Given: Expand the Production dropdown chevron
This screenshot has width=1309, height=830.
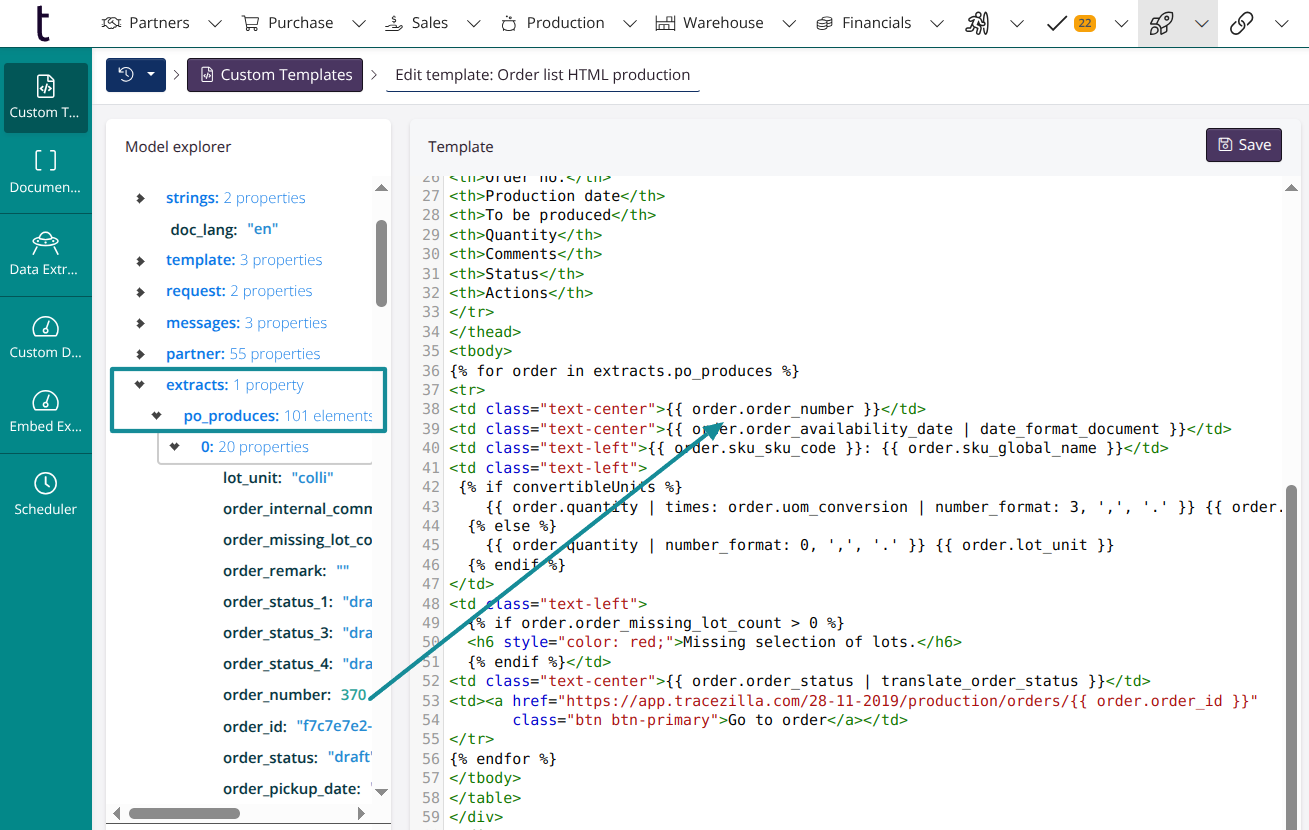Looking at the screenshot, I should tap(629, 23).
